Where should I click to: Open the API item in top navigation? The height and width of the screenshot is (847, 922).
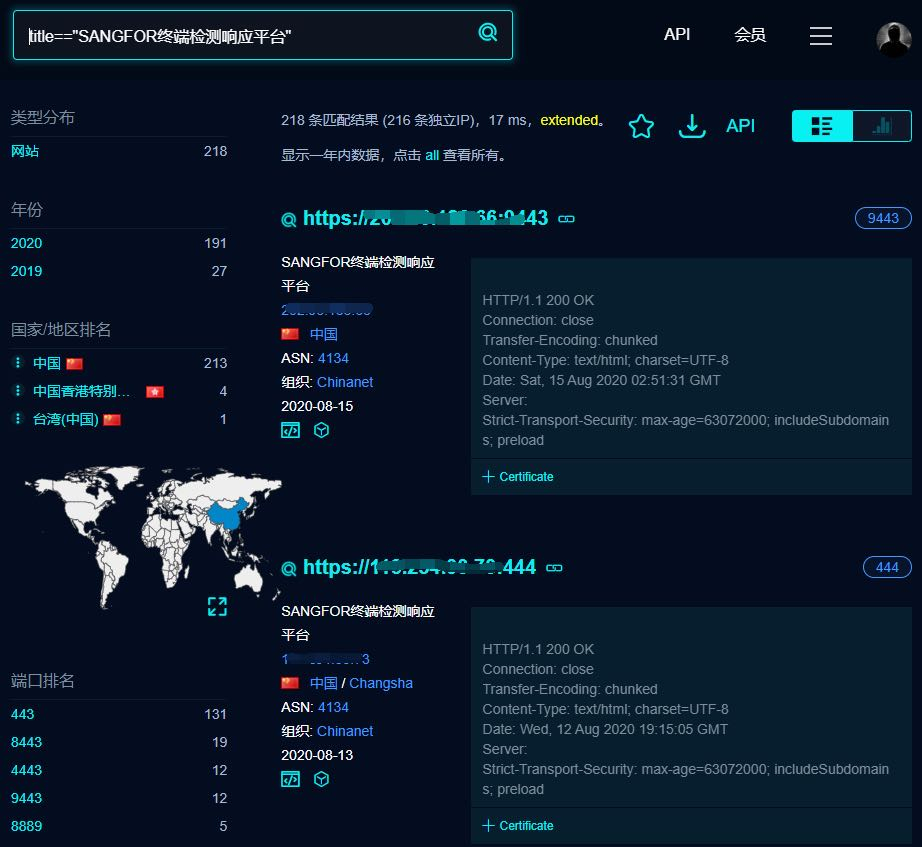tap(677, 35)
